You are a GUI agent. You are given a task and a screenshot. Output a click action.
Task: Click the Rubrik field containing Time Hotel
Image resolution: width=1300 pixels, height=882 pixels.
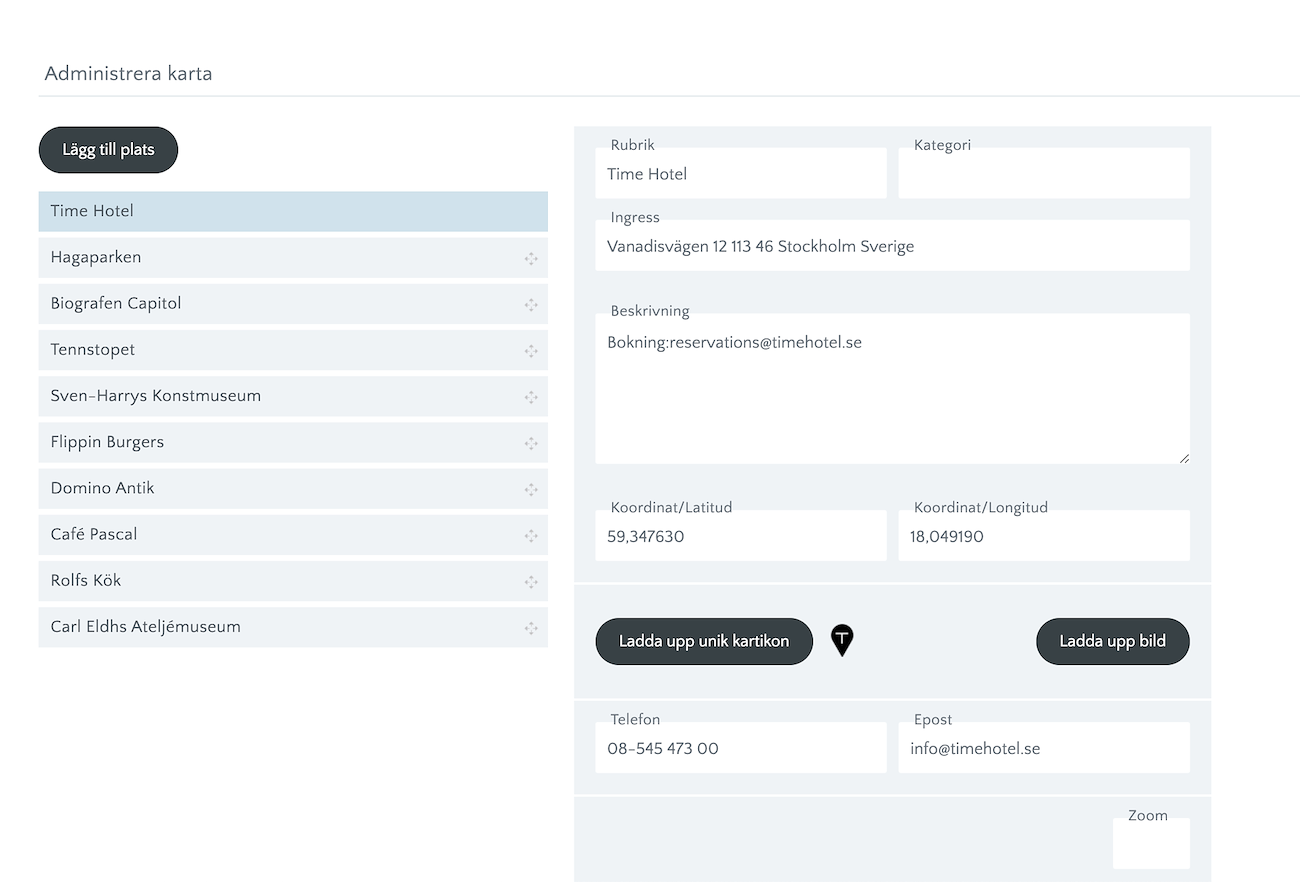740,175
